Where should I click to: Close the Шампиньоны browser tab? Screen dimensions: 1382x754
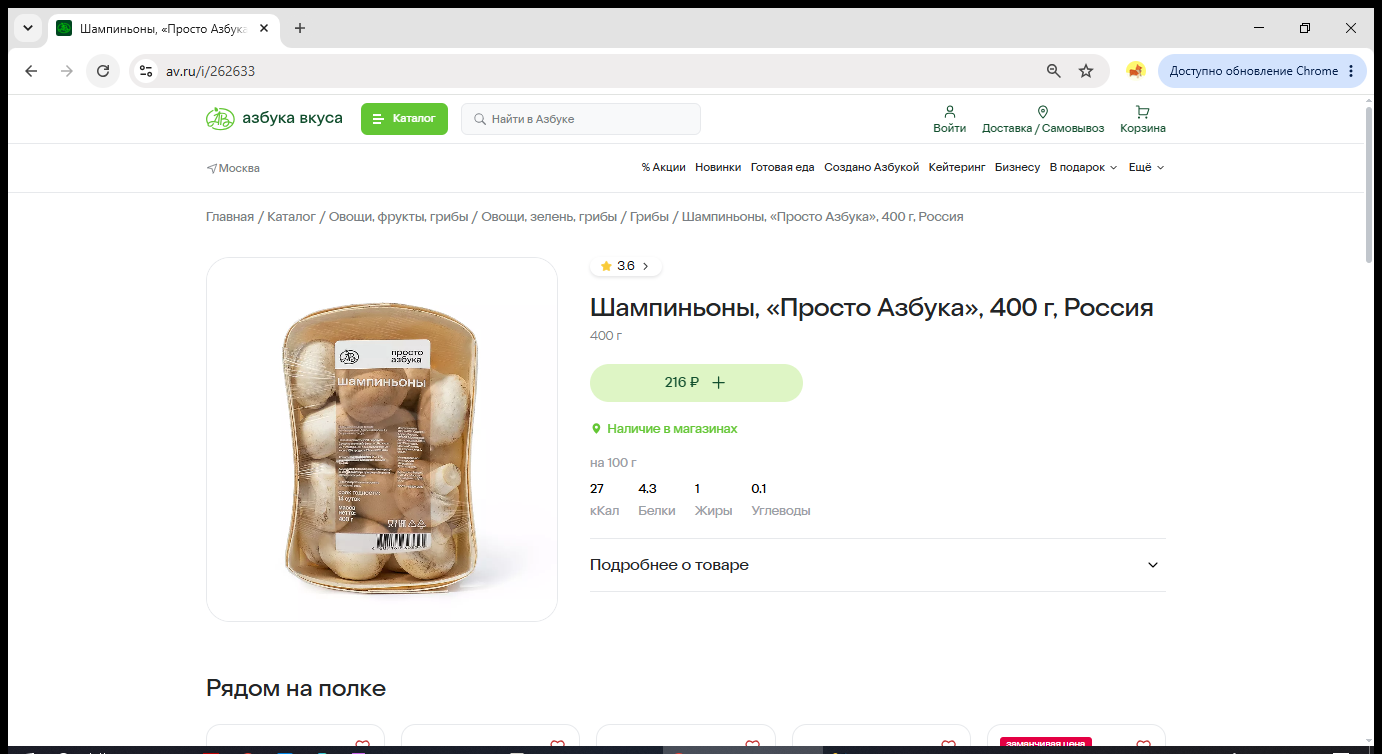264,28
